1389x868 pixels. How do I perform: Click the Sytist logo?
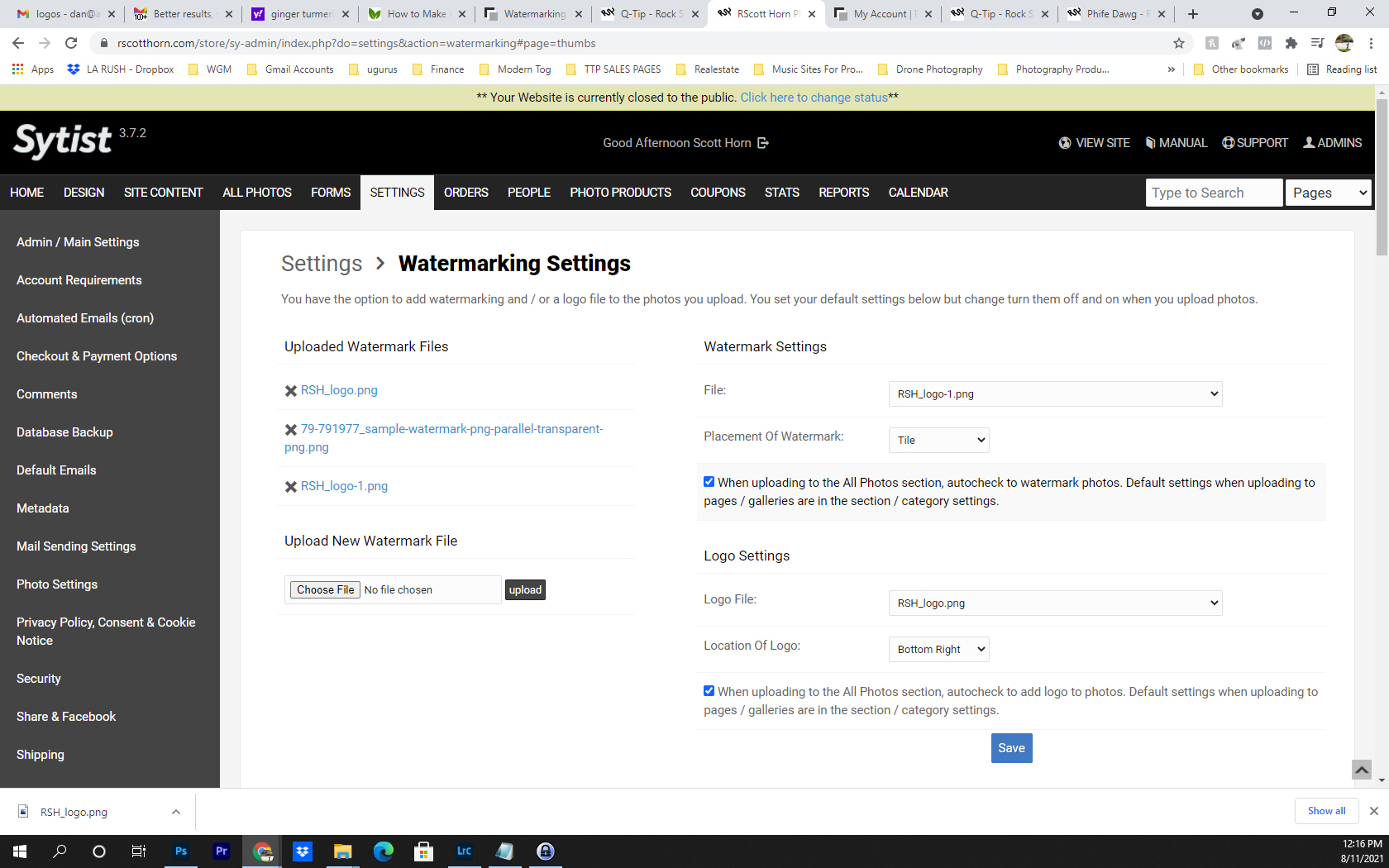pos(63,141)
